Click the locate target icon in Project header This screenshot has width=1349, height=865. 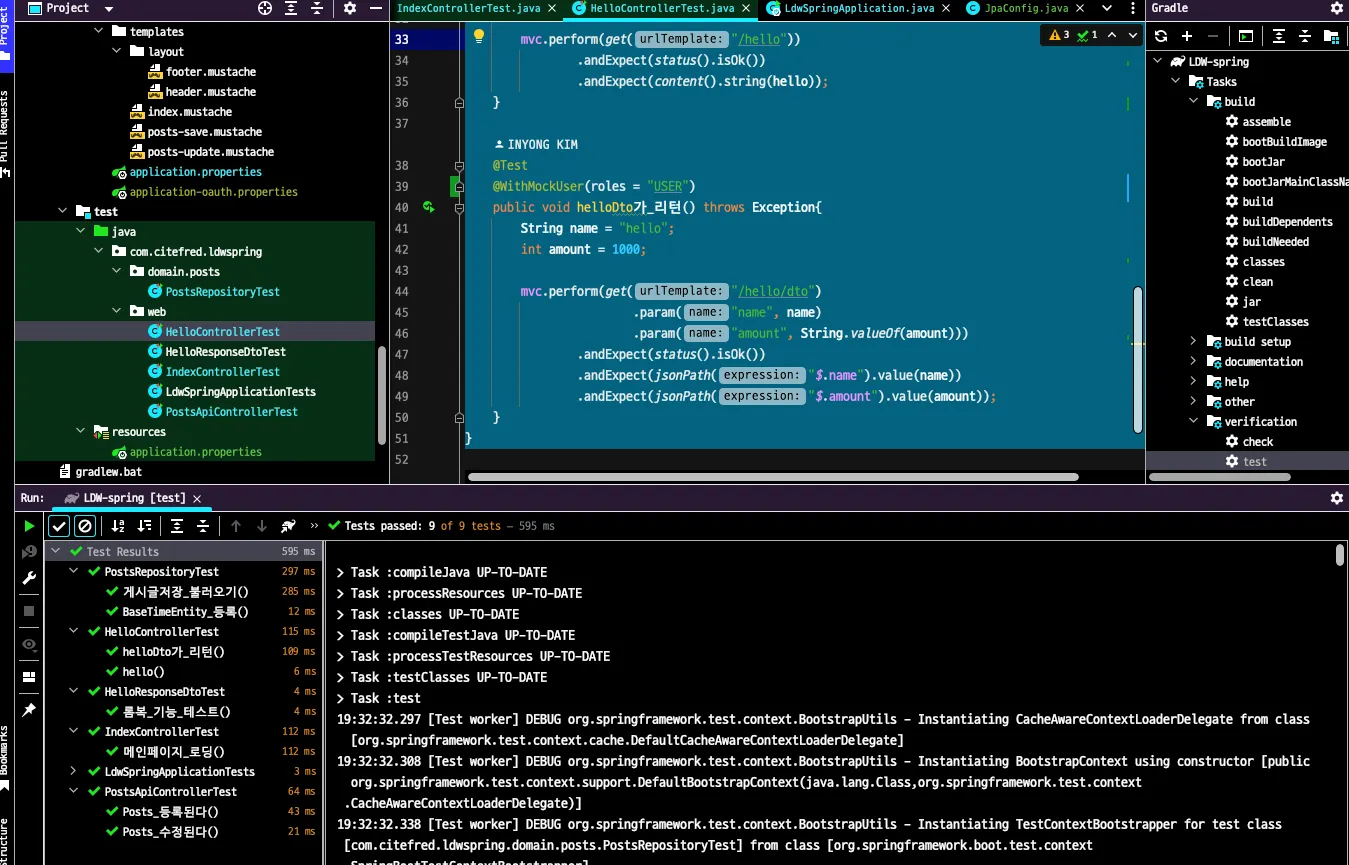tap(265, 8)
